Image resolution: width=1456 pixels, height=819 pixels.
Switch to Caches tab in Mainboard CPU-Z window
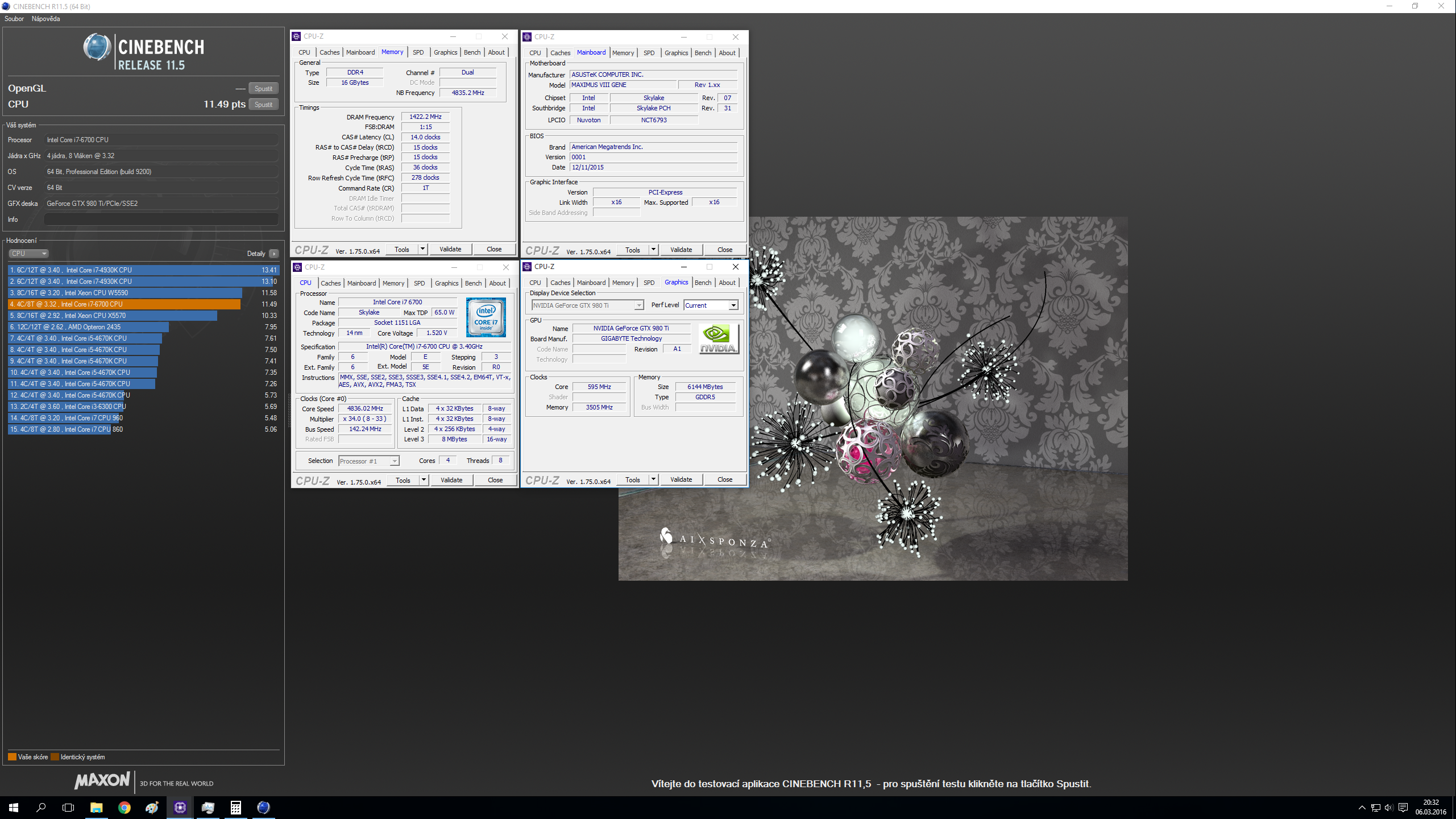560,53
